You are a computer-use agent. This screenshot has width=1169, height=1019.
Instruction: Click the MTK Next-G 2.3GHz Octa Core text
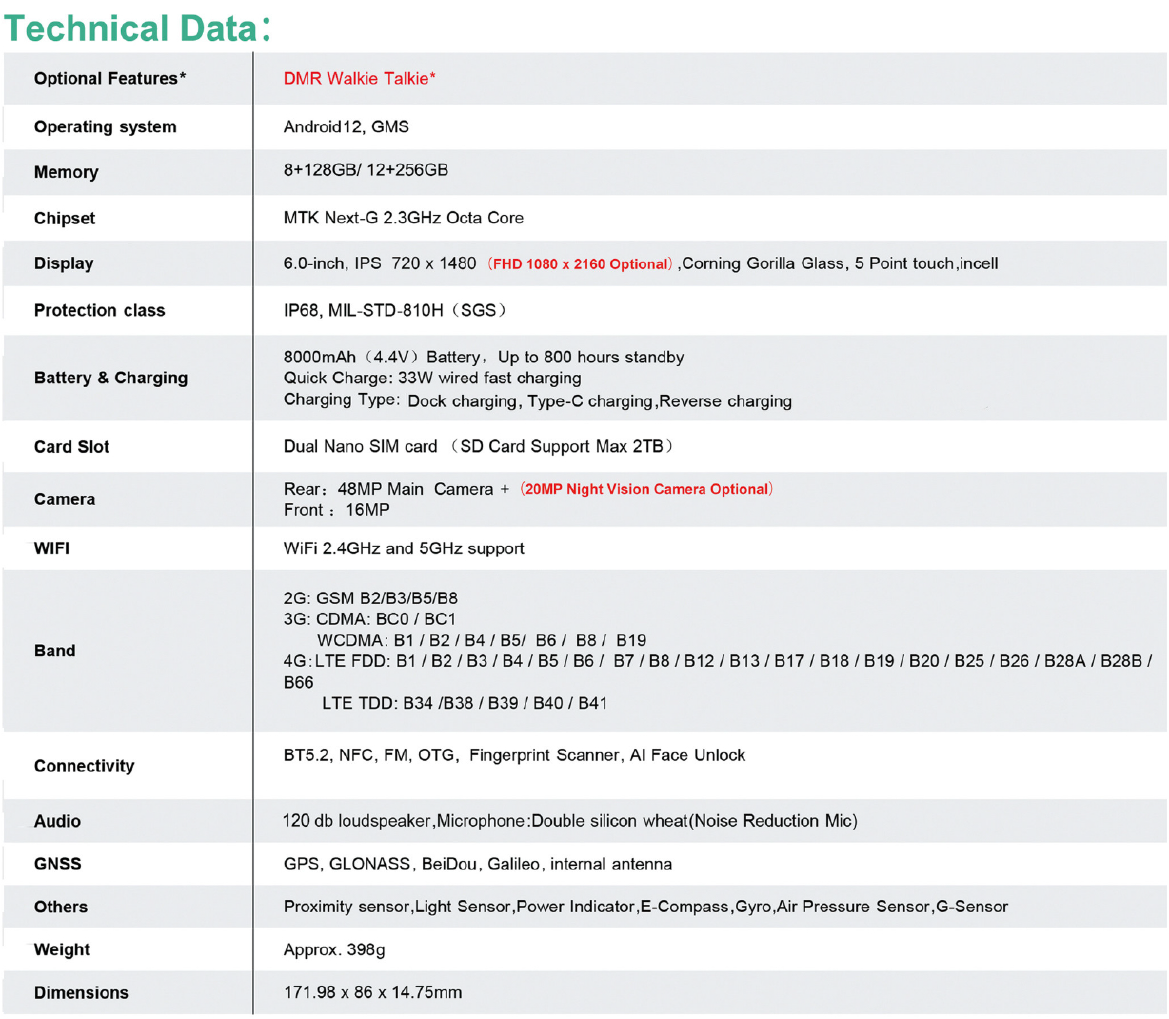404,218
